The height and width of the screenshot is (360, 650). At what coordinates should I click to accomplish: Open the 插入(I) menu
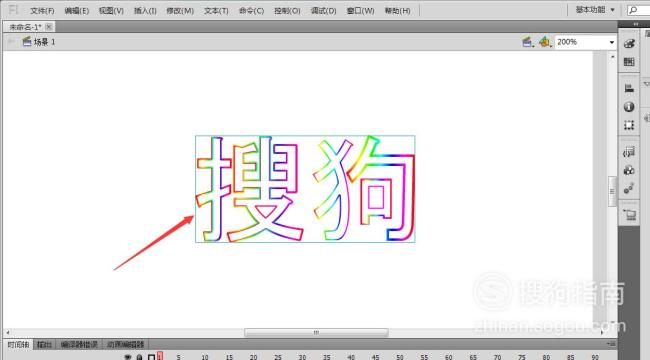pos(145,10)
